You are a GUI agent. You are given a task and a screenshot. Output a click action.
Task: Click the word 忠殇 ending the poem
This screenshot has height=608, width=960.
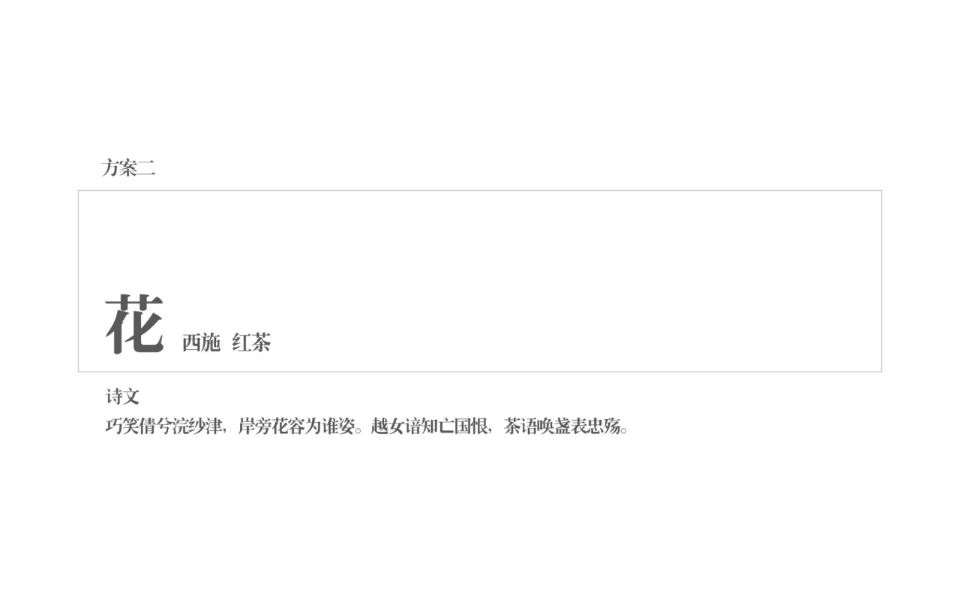(x=604, y=426)
